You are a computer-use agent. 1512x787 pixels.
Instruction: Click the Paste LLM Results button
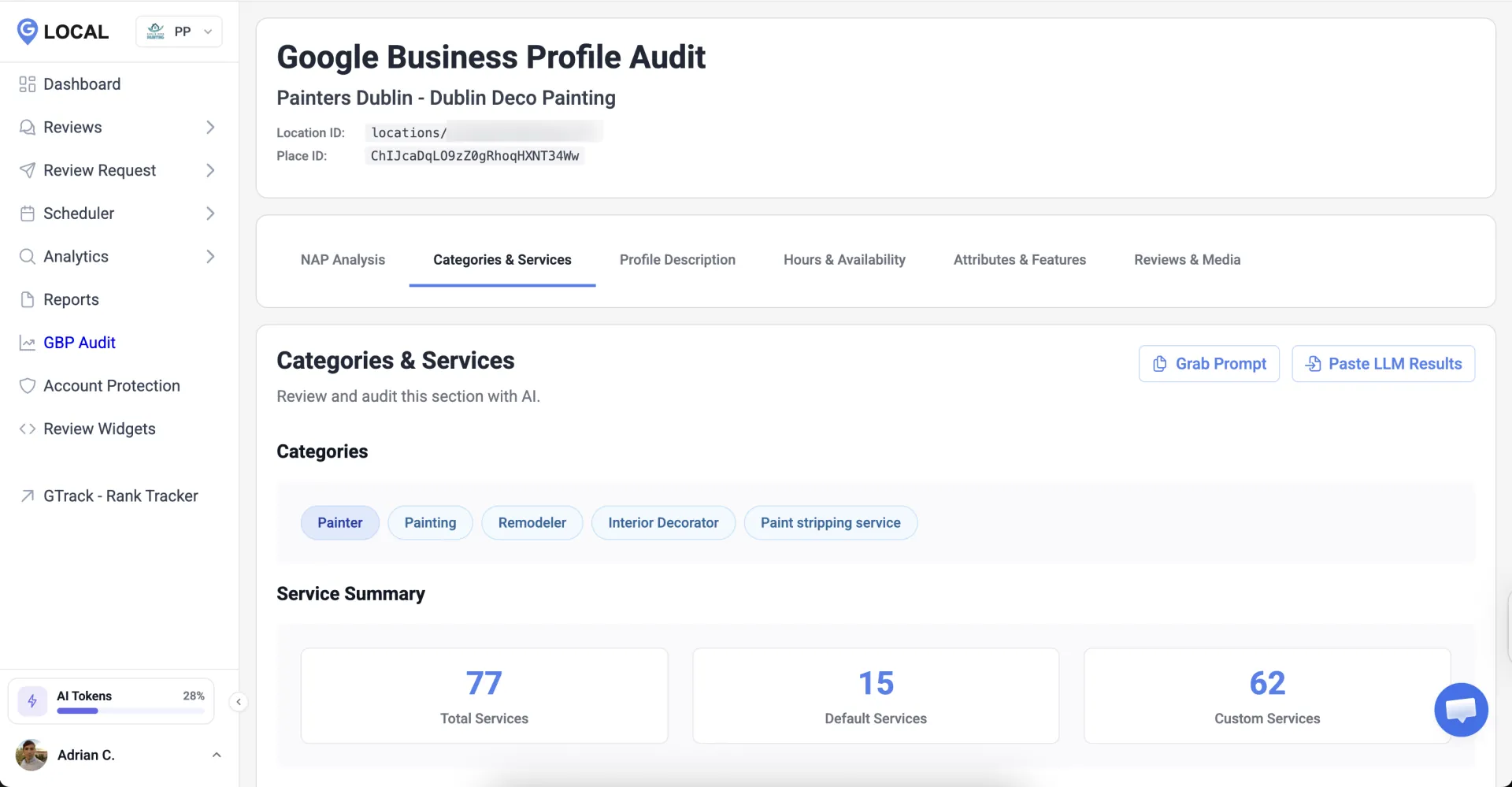tap(1383, 364)
